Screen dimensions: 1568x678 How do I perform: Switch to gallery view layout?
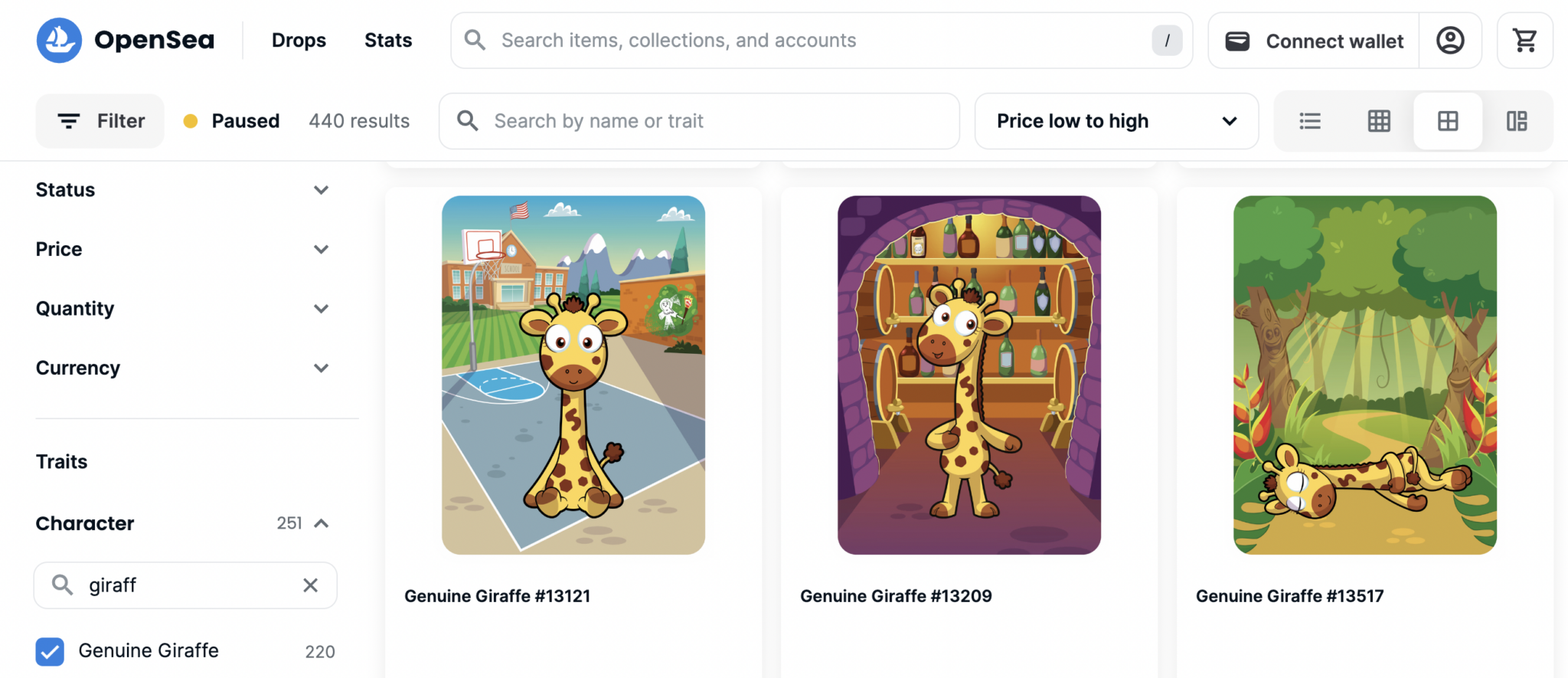(1517, 120)
